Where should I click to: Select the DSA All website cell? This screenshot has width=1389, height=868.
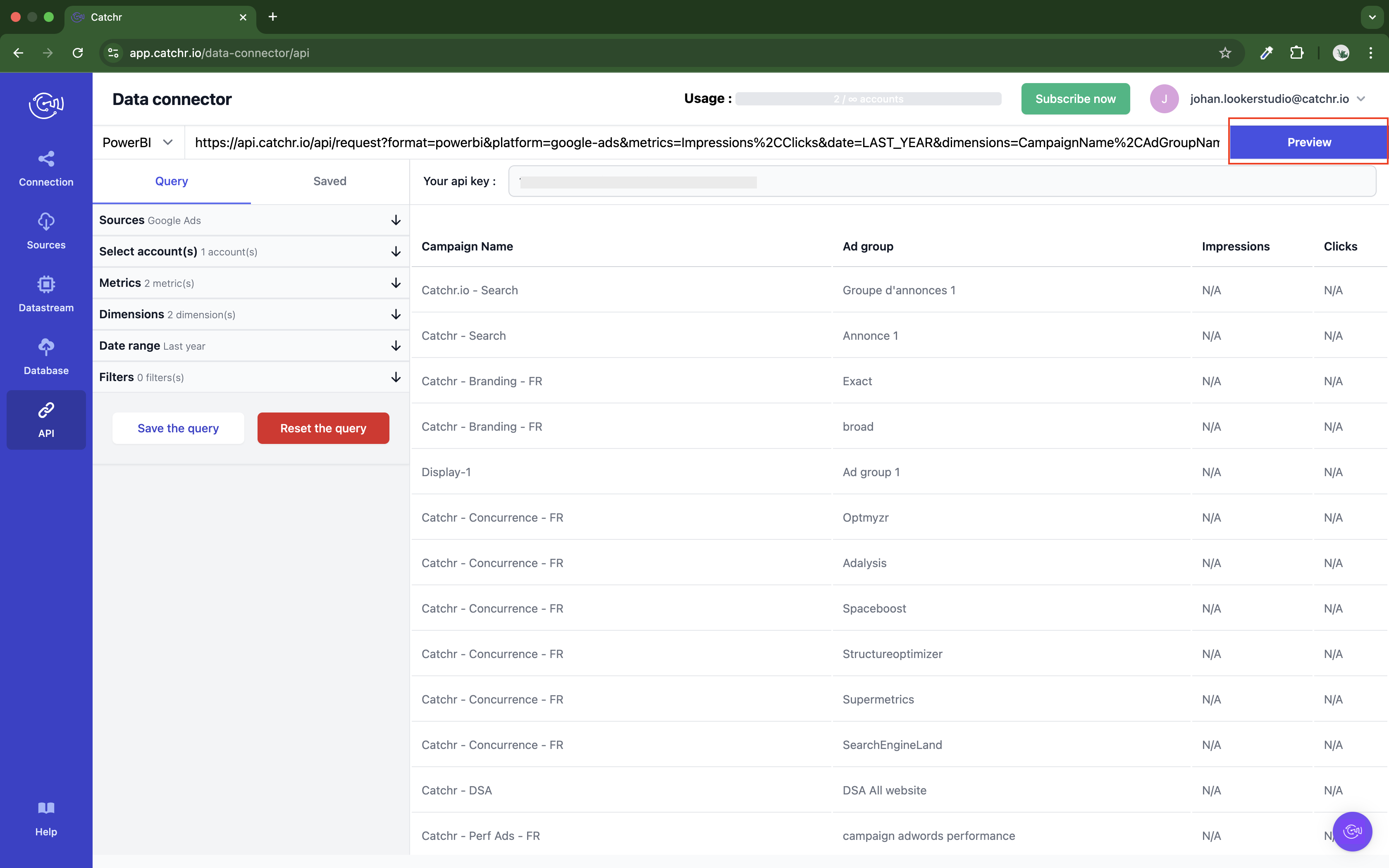tap(885, 790)
